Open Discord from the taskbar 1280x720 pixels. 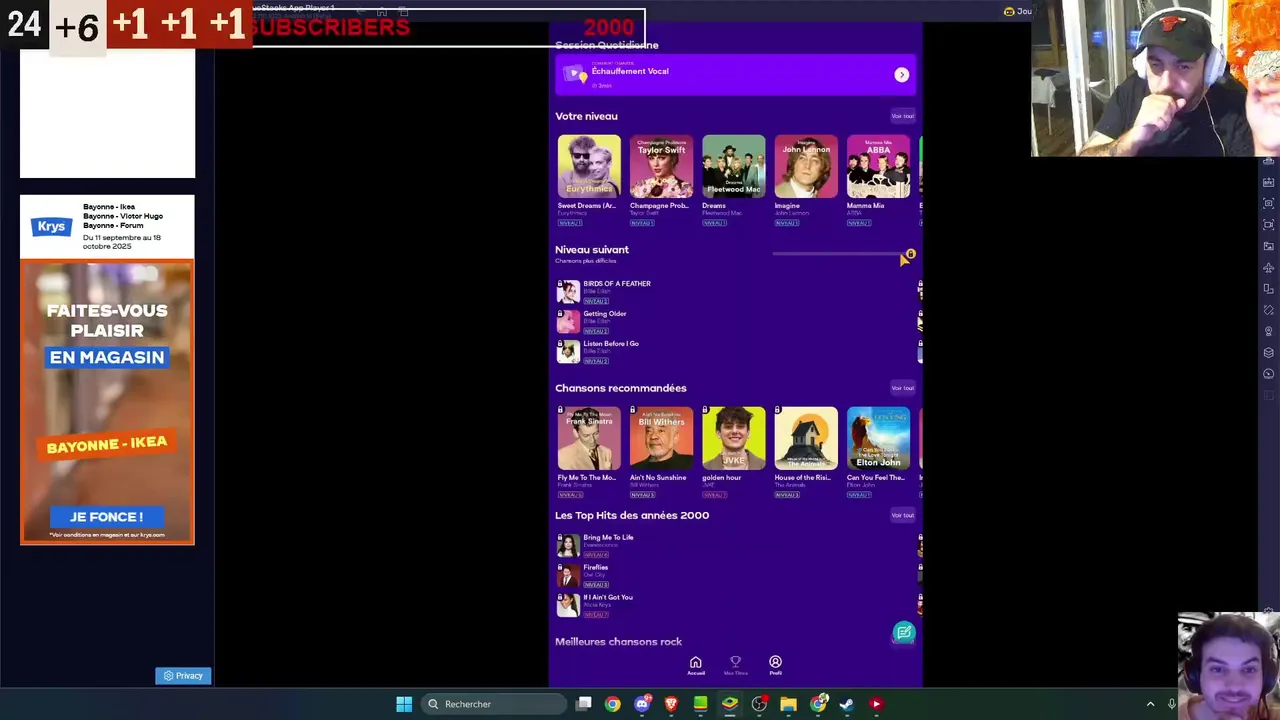coord(642,704)
